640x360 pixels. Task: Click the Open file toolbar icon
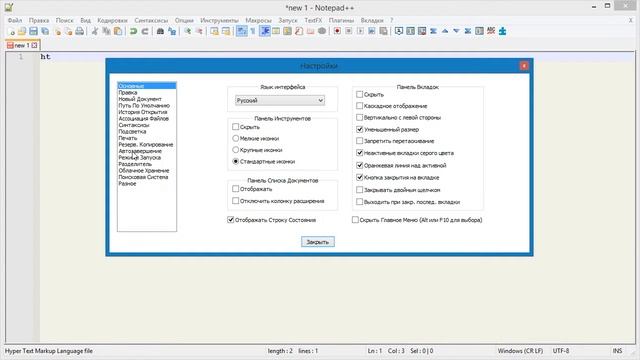pyautogui.click(x=22, y=31)
